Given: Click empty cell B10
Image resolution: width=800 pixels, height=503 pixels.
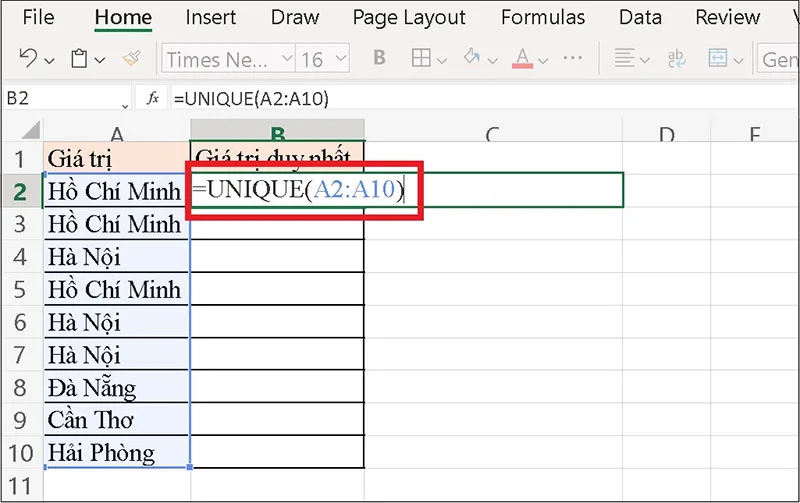Looking at the screenshot, I should pyautogui.click(x=278, y=452).
